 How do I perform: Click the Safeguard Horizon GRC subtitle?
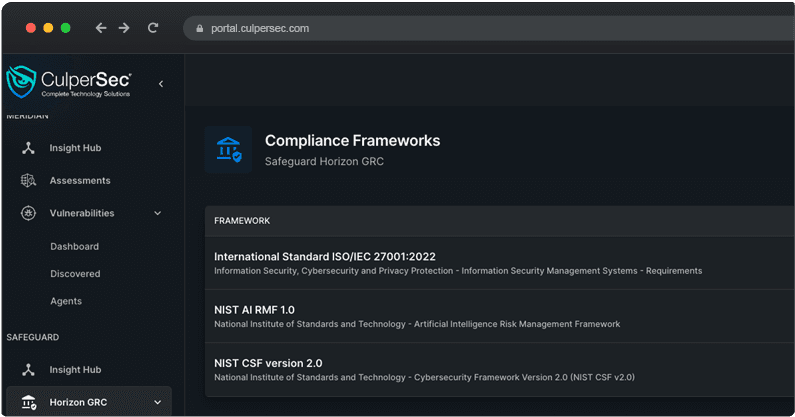coord(324,161)
